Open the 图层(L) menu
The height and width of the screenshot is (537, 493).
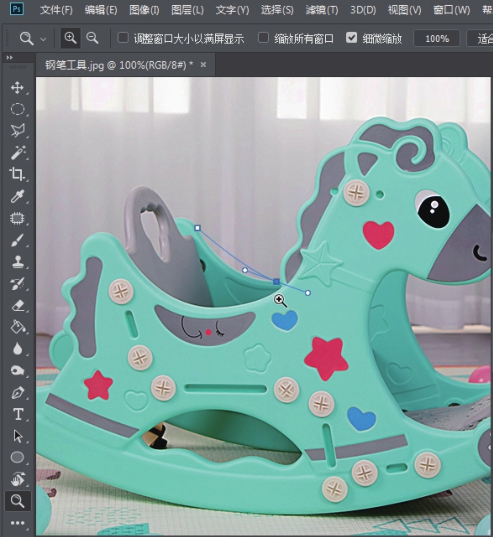(187, 10)
